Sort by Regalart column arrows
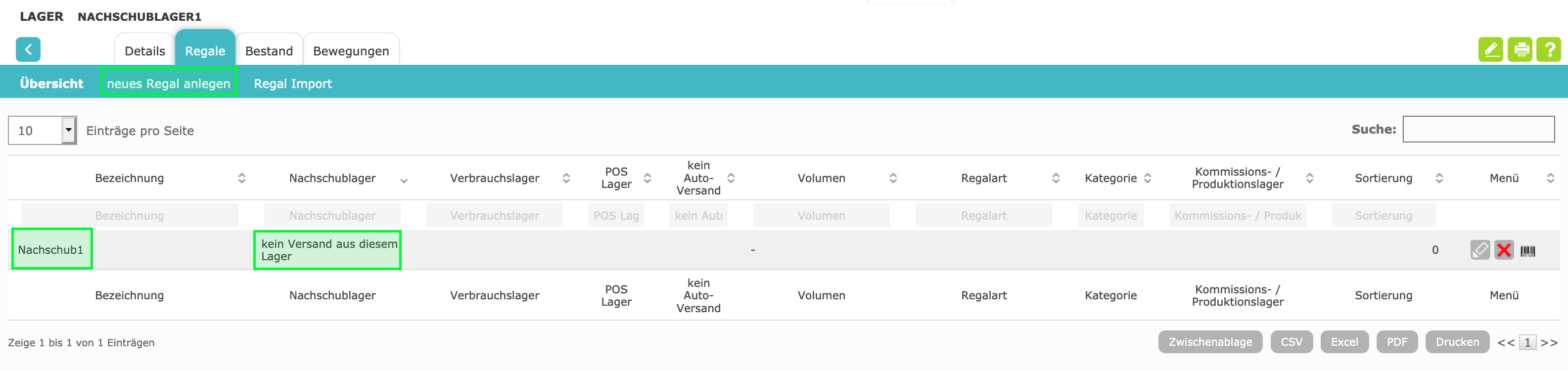1568x371 pixels. pyautogui.click(x=1056, y=178)
